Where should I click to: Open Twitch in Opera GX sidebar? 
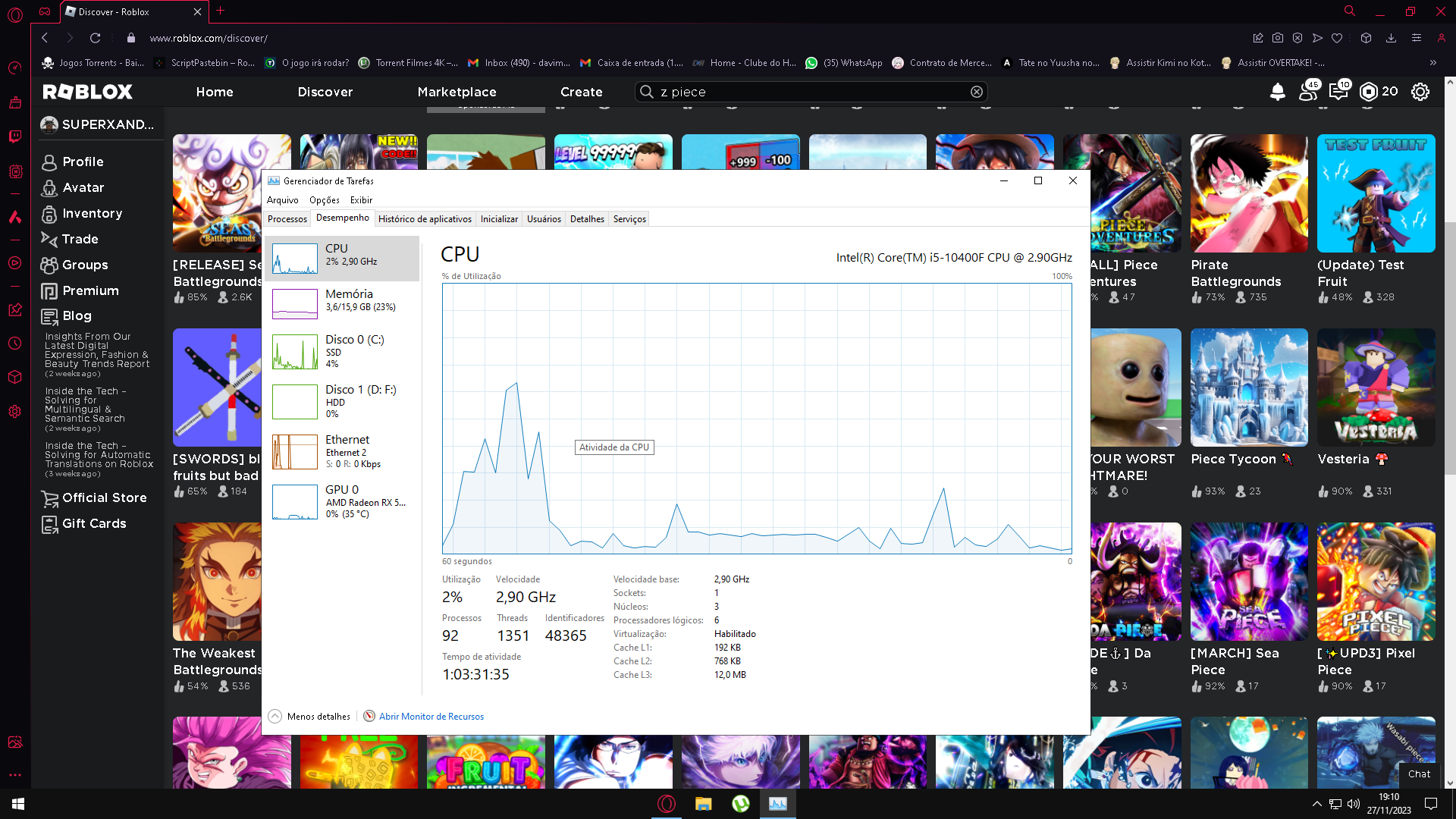(14, 136)
